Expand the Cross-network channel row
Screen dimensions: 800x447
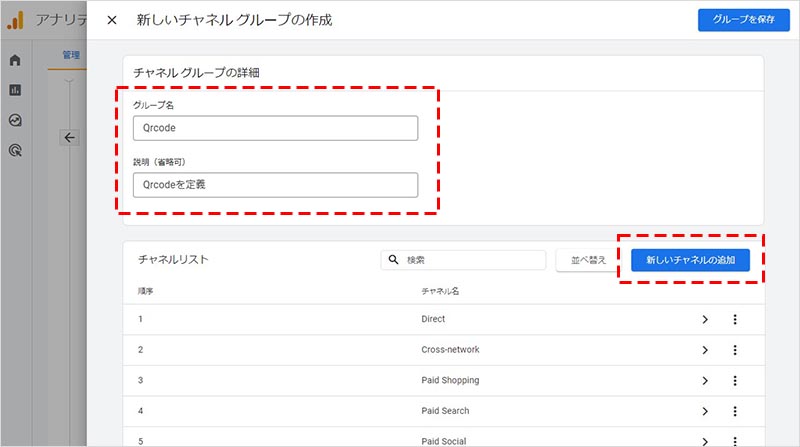[705, 350]
